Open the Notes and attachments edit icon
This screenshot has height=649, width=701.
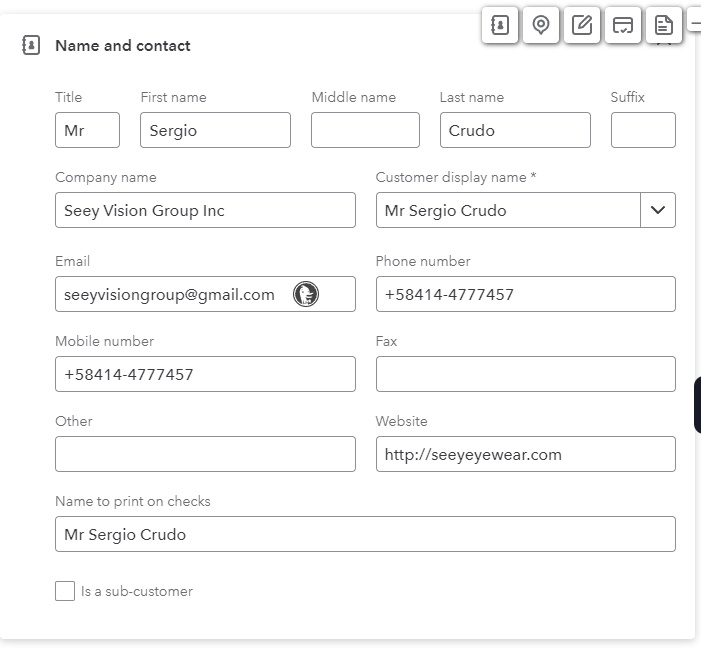[x=582, y=25]
